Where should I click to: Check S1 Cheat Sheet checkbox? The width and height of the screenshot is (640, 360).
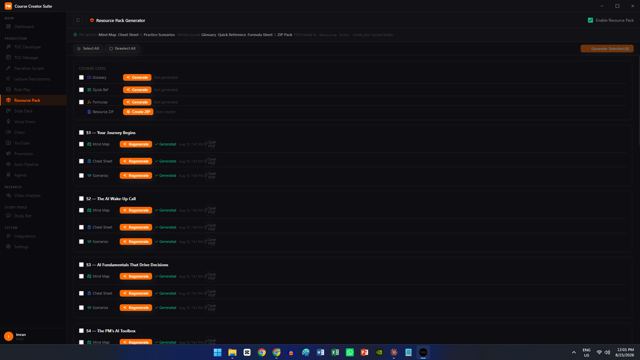[x=81, y=161]
